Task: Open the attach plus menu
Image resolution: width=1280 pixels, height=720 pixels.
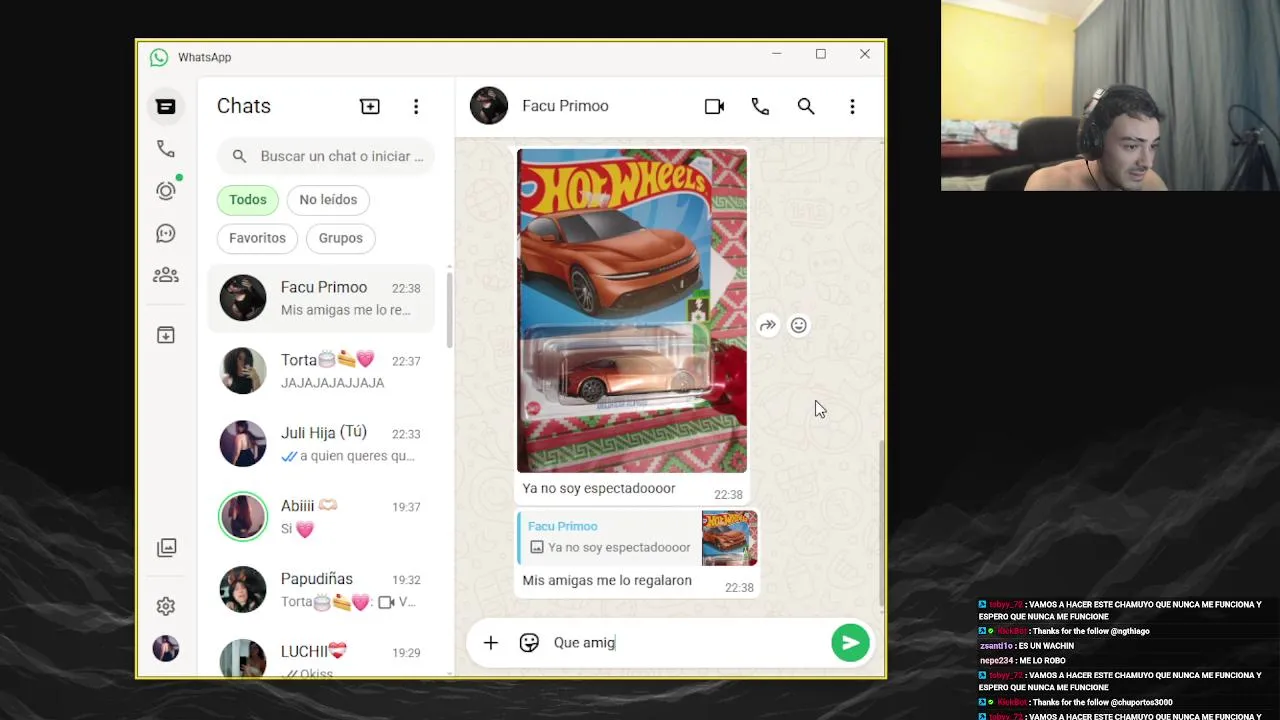Action: [490, 643]
